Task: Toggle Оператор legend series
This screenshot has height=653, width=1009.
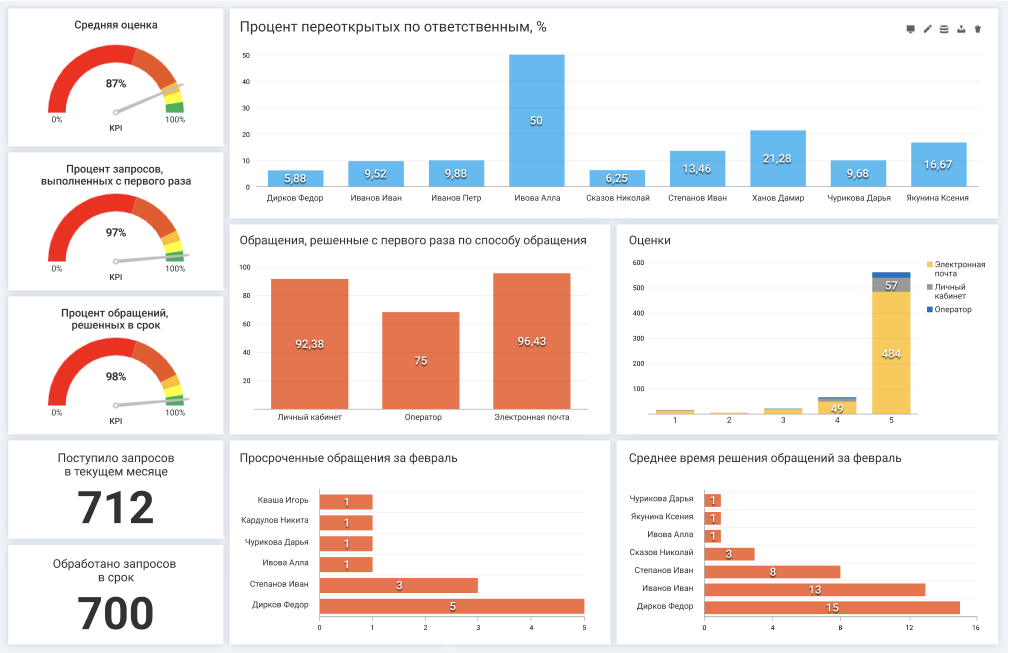Action: 949,309
